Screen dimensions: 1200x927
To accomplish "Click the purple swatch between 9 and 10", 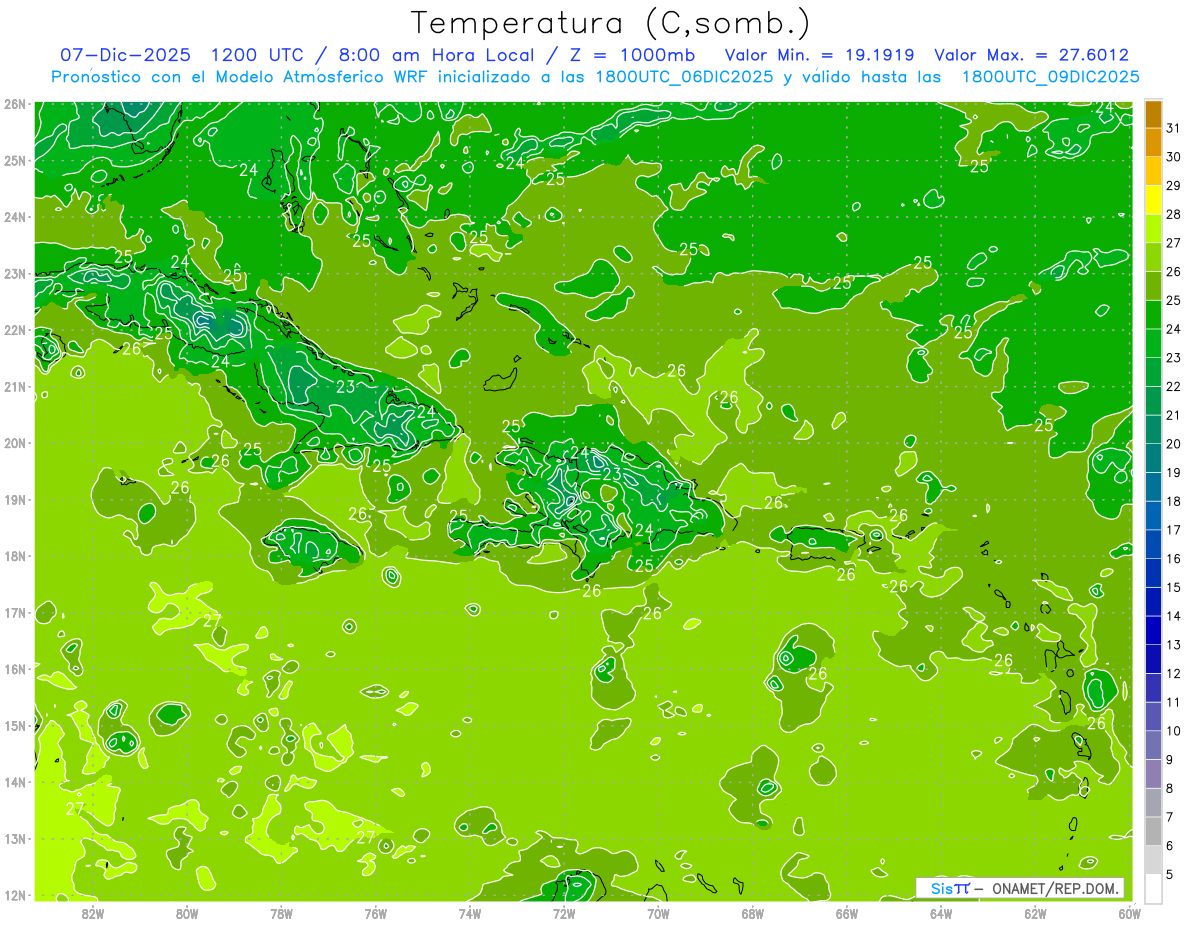I will coord(1153,745).
